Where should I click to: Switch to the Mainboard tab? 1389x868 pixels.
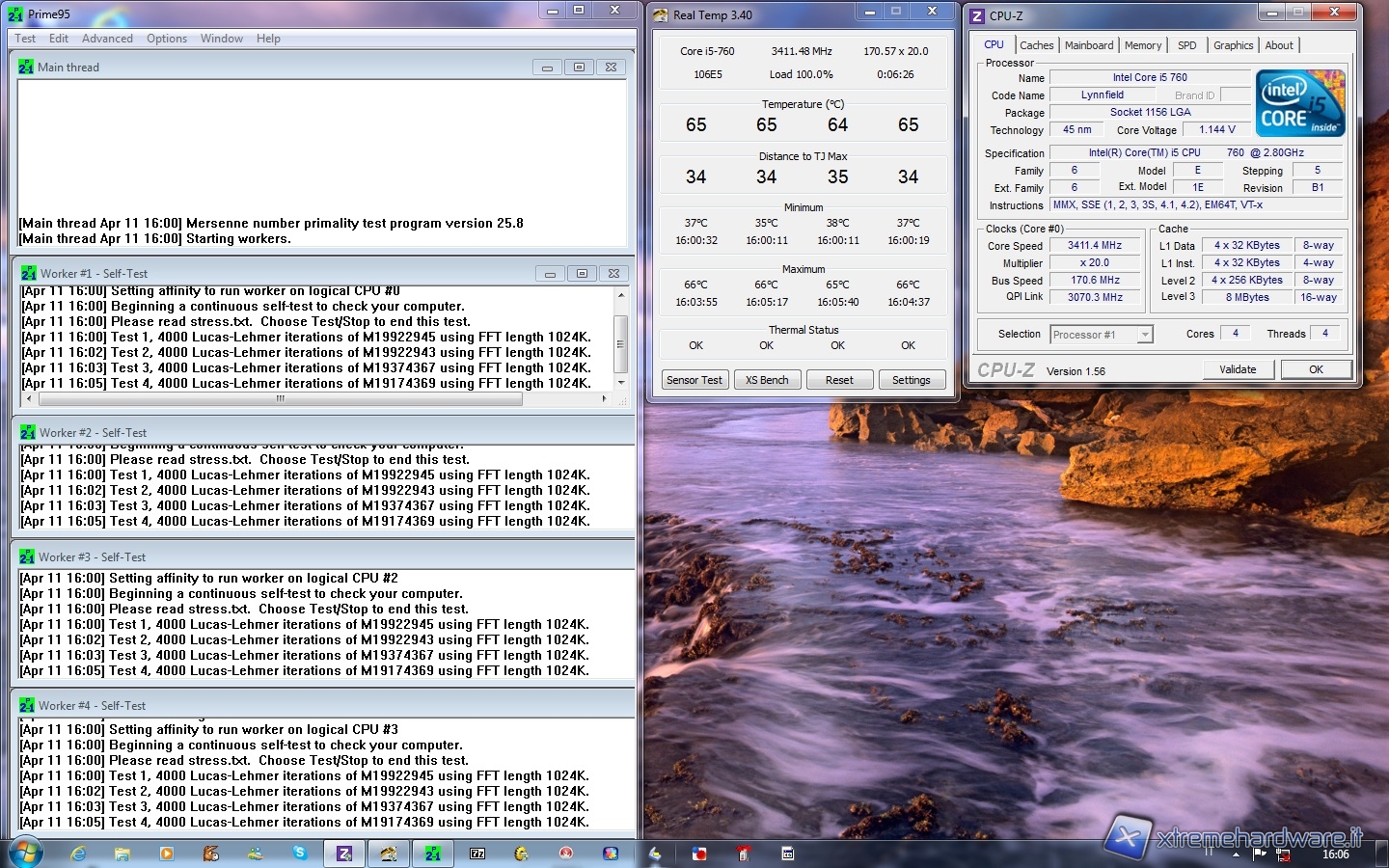(x=1089, y=45)
